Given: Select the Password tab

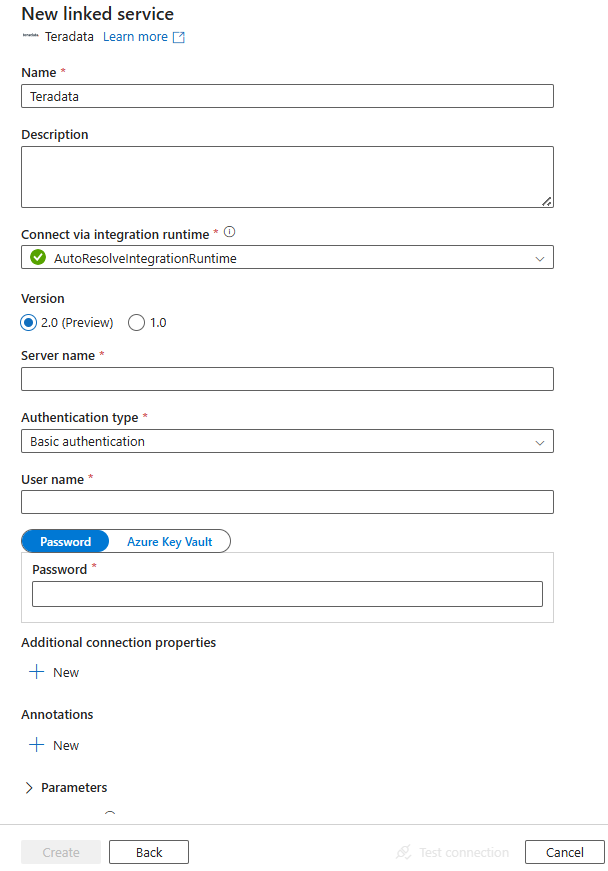Looking at the screenshot, I should tap(65, 541).
